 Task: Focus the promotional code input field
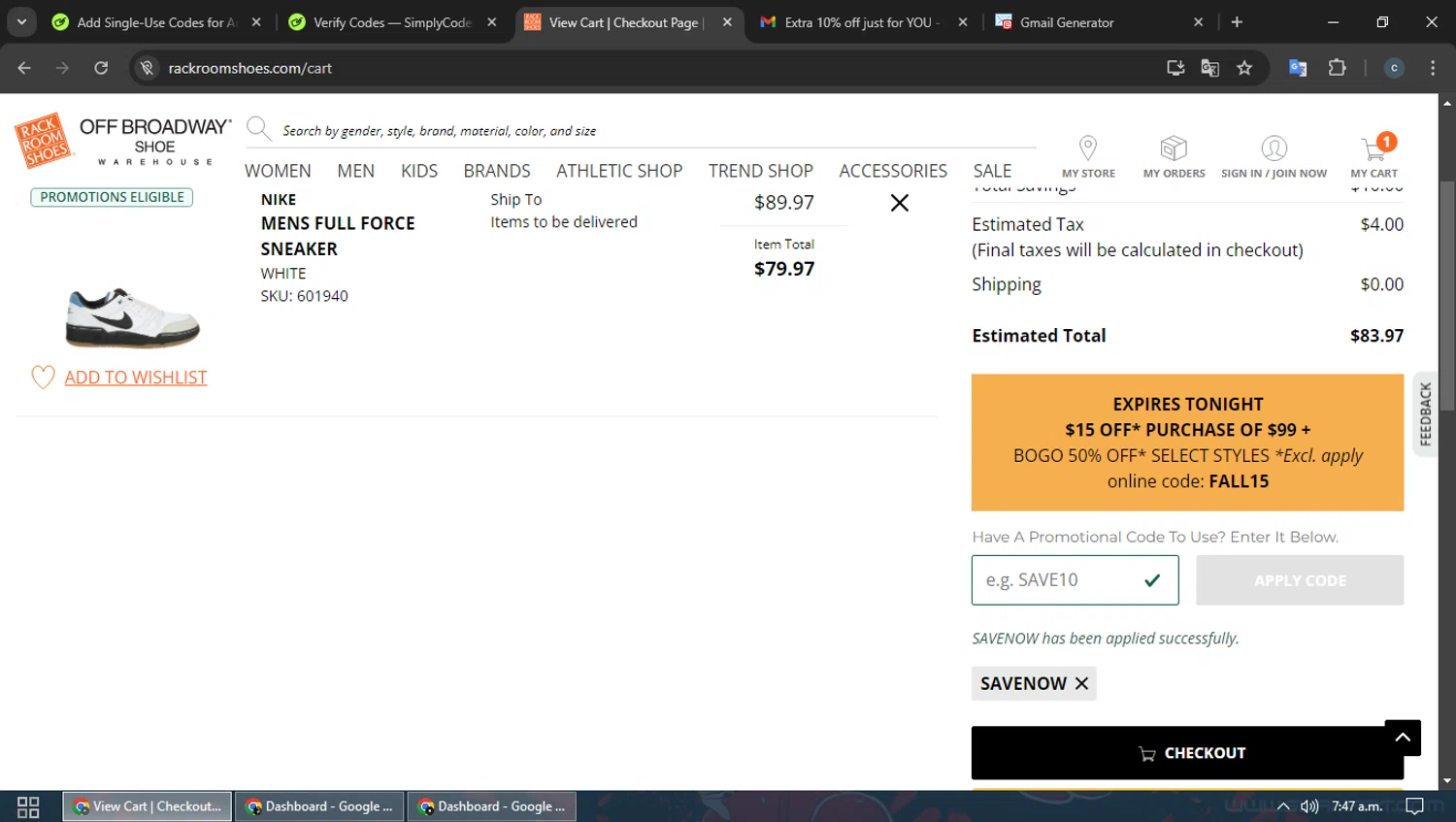(1075, 580)
